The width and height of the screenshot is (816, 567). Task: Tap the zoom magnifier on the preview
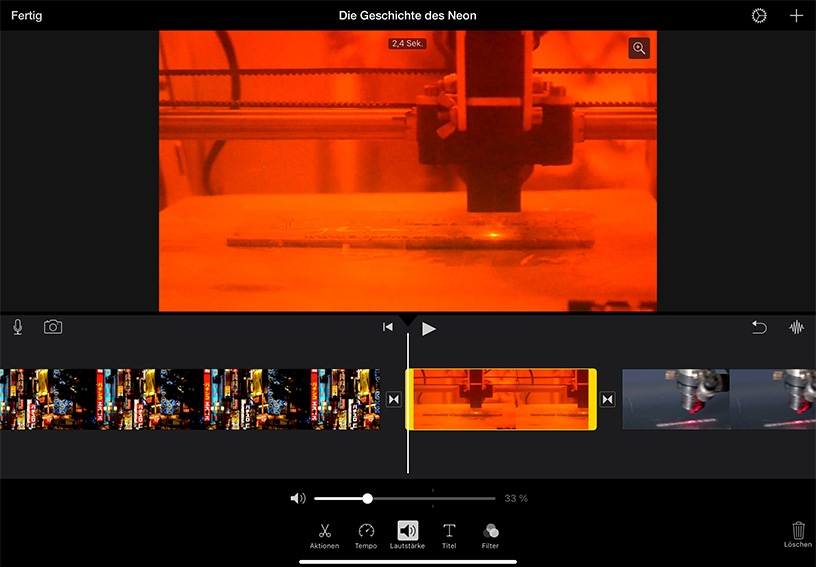tap(639, 48)
